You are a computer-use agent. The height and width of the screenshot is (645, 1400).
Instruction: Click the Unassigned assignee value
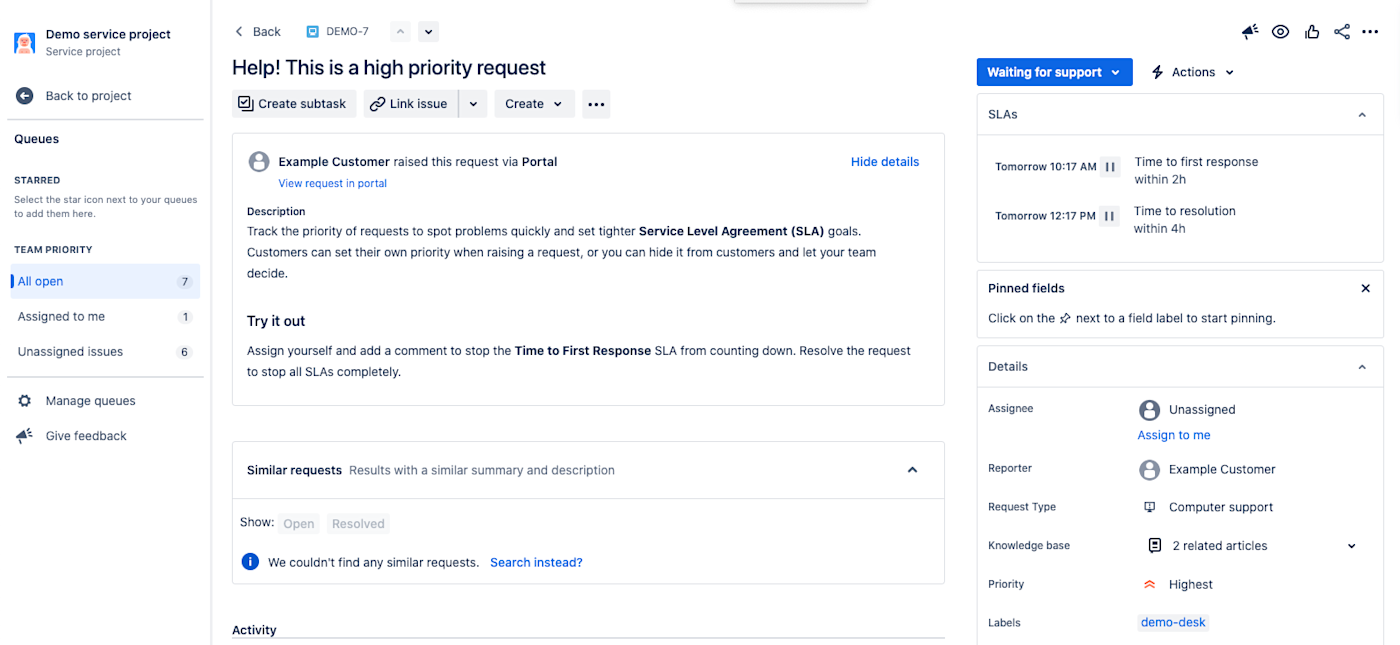tap(1202, 410)
